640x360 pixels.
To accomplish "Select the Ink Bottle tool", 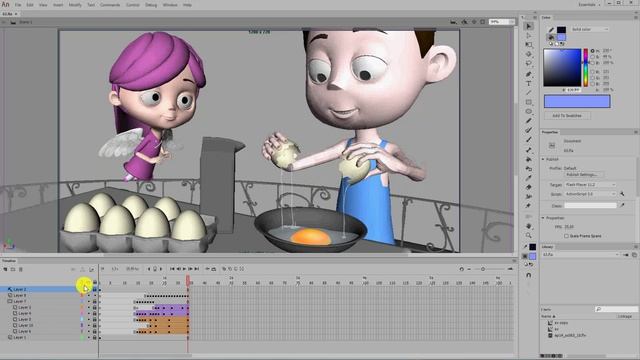I will point(529,169).
